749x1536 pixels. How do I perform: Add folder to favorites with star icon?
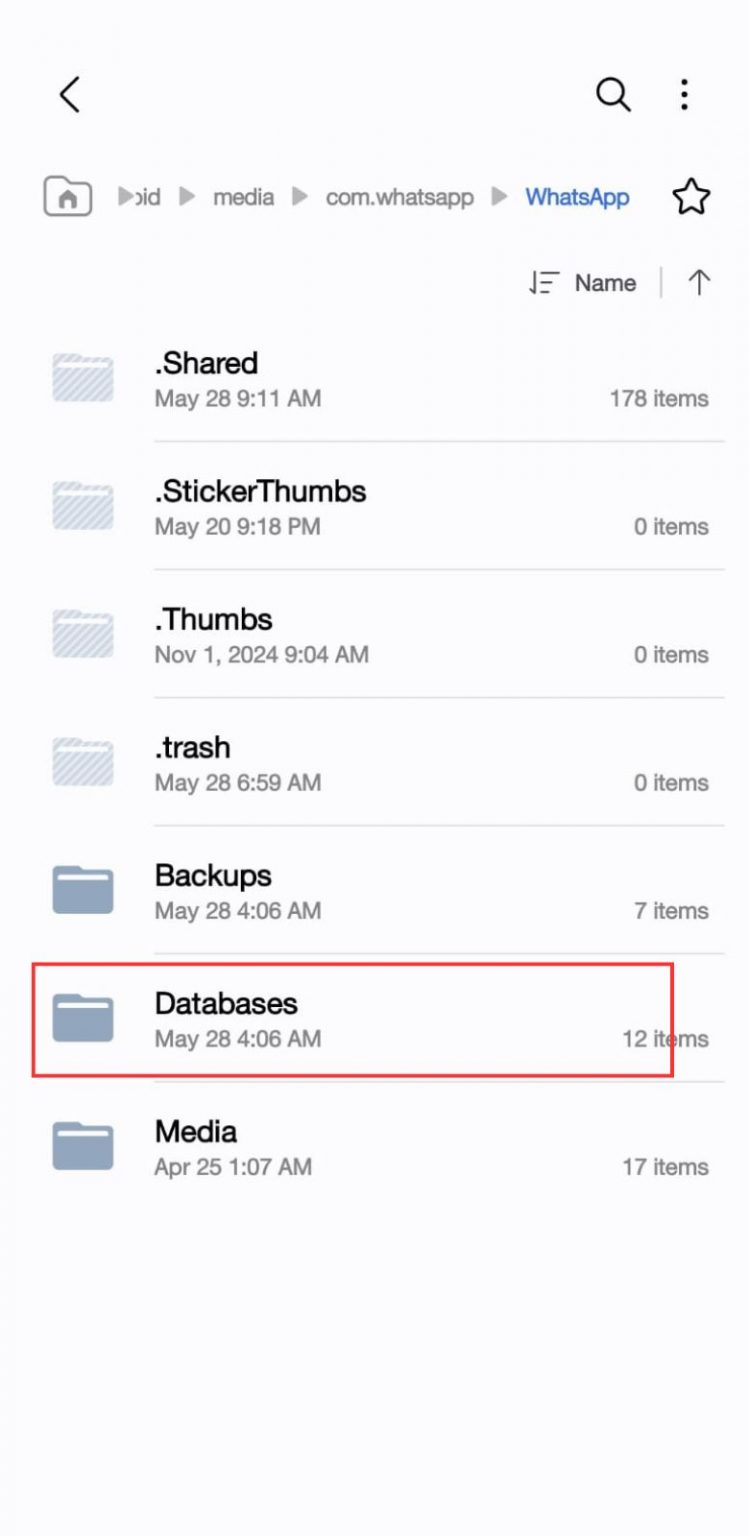pyautogui.click(x=690, y=197)
